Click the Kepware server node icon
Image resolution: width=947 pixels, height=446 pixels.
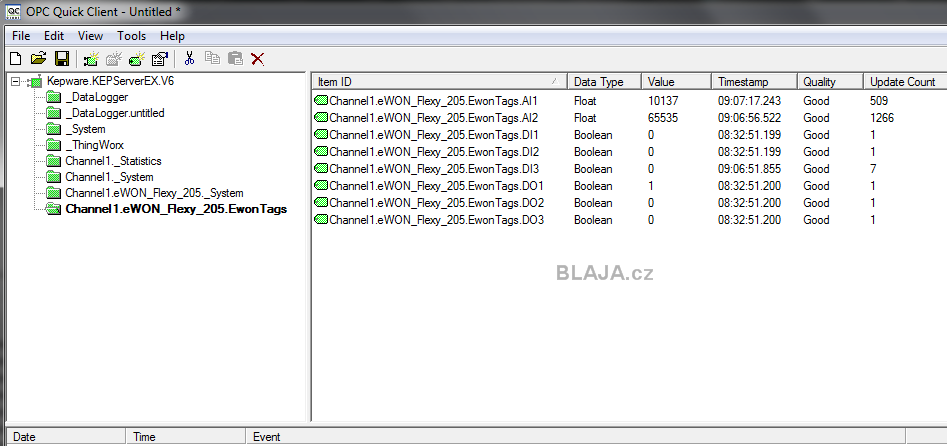pos(35,81)
